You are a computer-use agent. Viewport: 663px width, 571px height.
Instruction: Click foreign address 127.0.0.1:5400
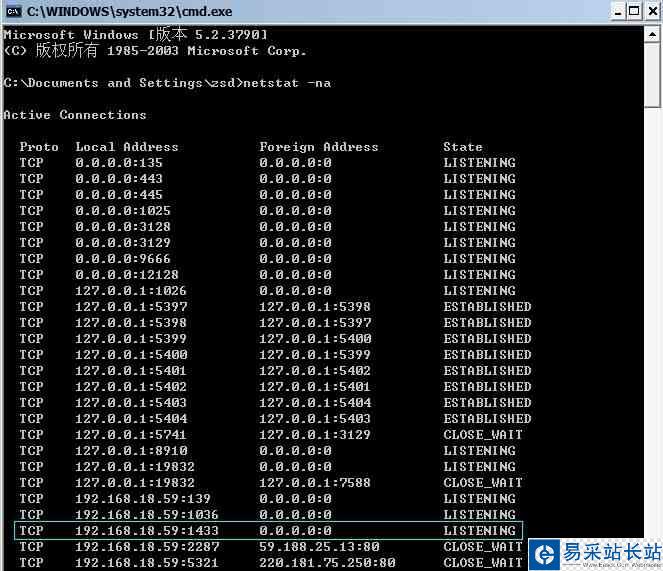(315, 339)
